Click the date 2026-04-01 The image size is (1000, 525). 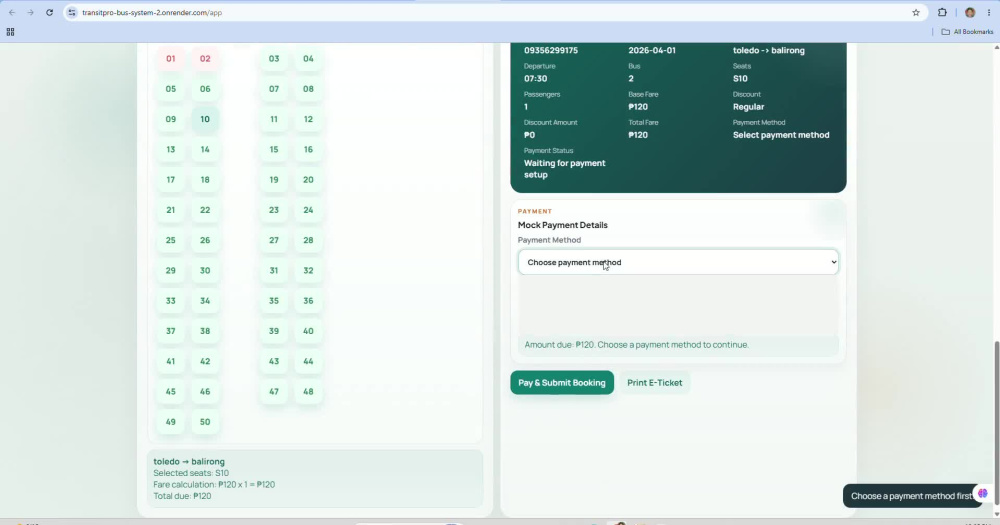click(652, 50)
